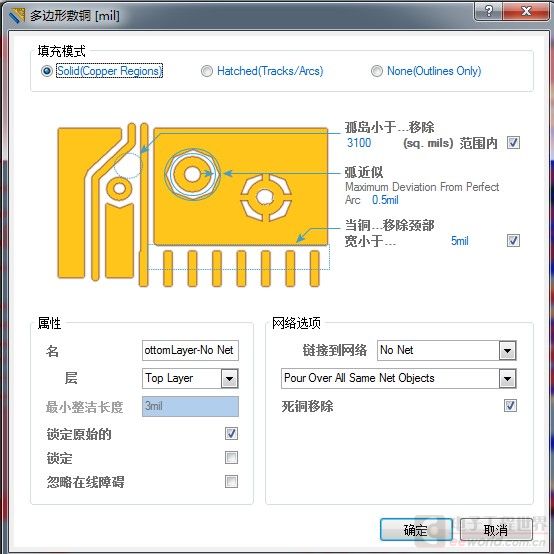
Task: Click the 确定 button
Action: (416, 530)
